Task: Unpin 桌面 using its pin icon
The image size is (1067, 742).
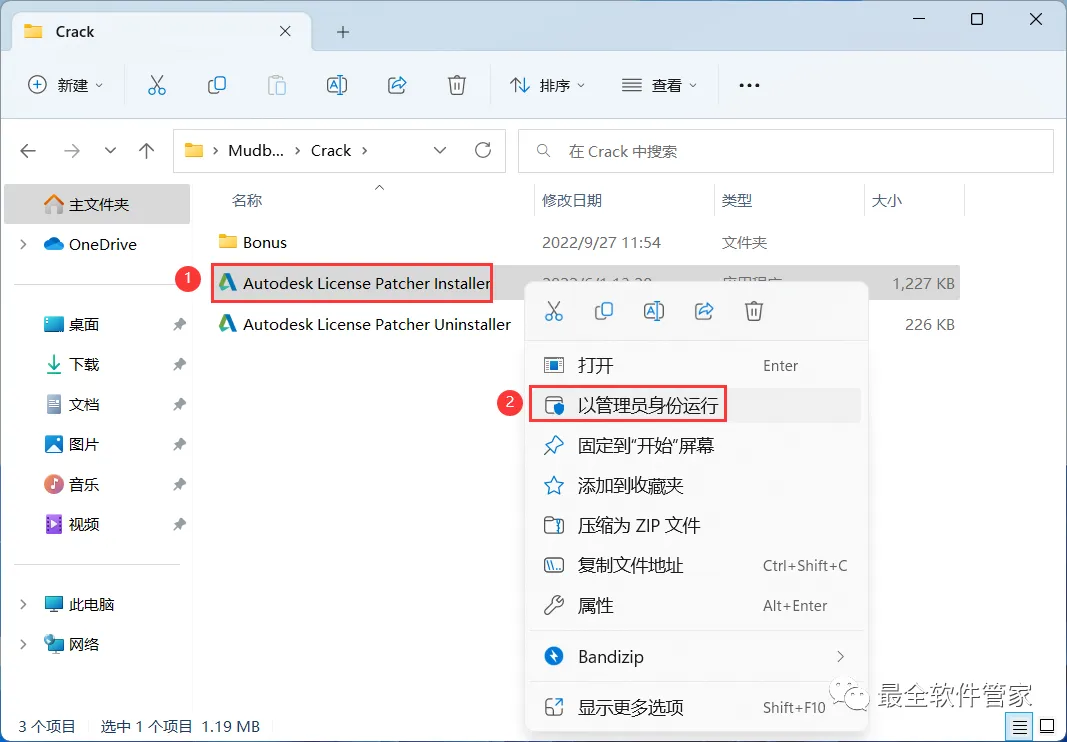Action: click(x=179, y=325)
